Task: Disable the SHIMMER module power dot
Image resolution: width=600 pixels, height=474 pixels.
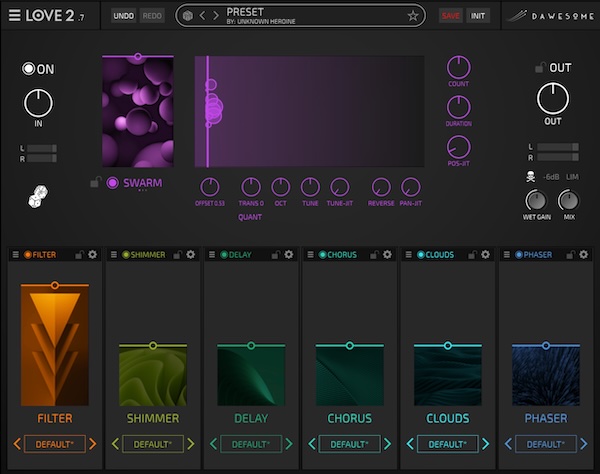Action: pyautogui.click(x=126, y=254)
